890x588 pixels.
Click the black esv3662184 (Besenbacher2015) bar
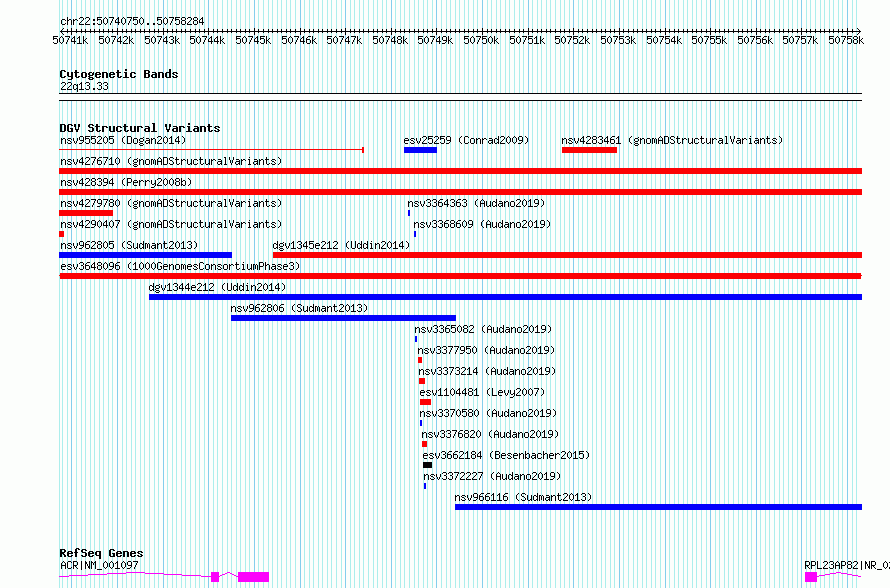[x=427, y=465]
